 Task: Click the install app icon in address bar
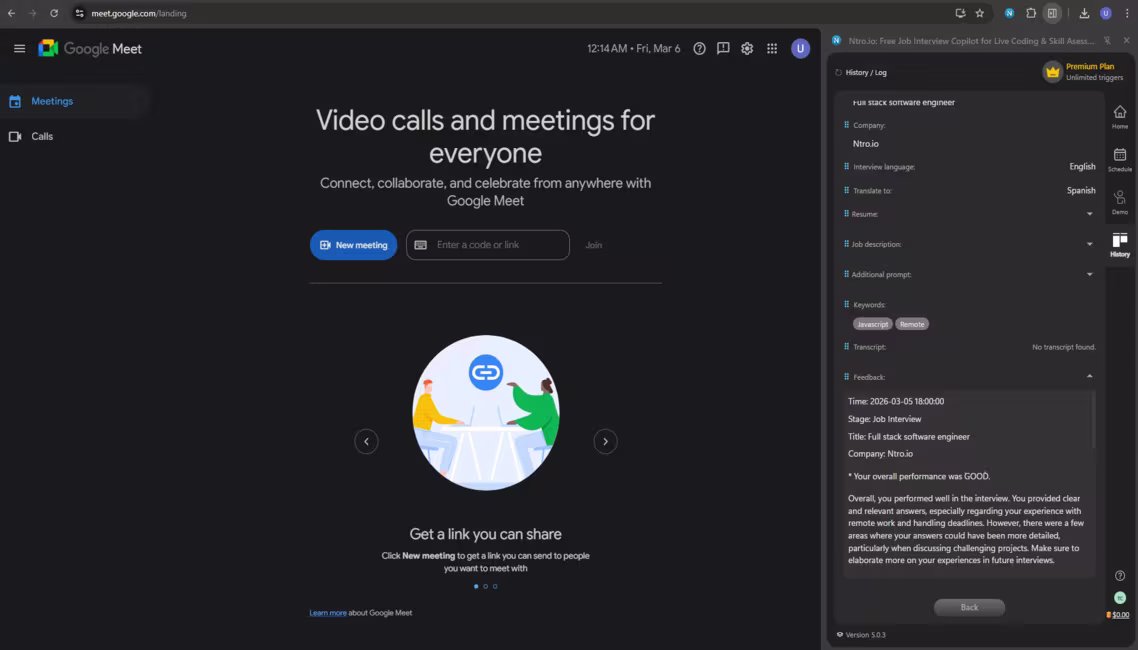tap(960, 13)
